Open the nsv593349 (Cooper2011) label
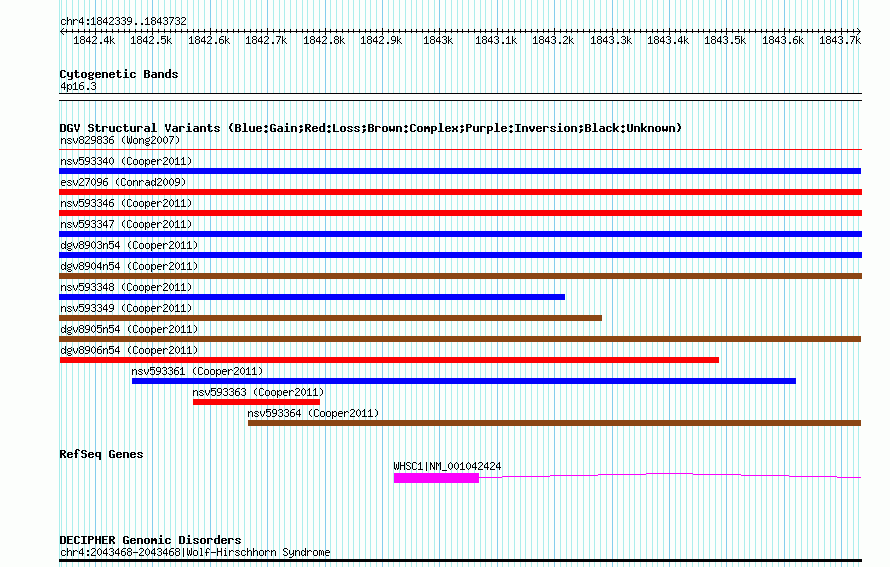The height and width of the screenshot is (567, 890). (x=126, y=308)
